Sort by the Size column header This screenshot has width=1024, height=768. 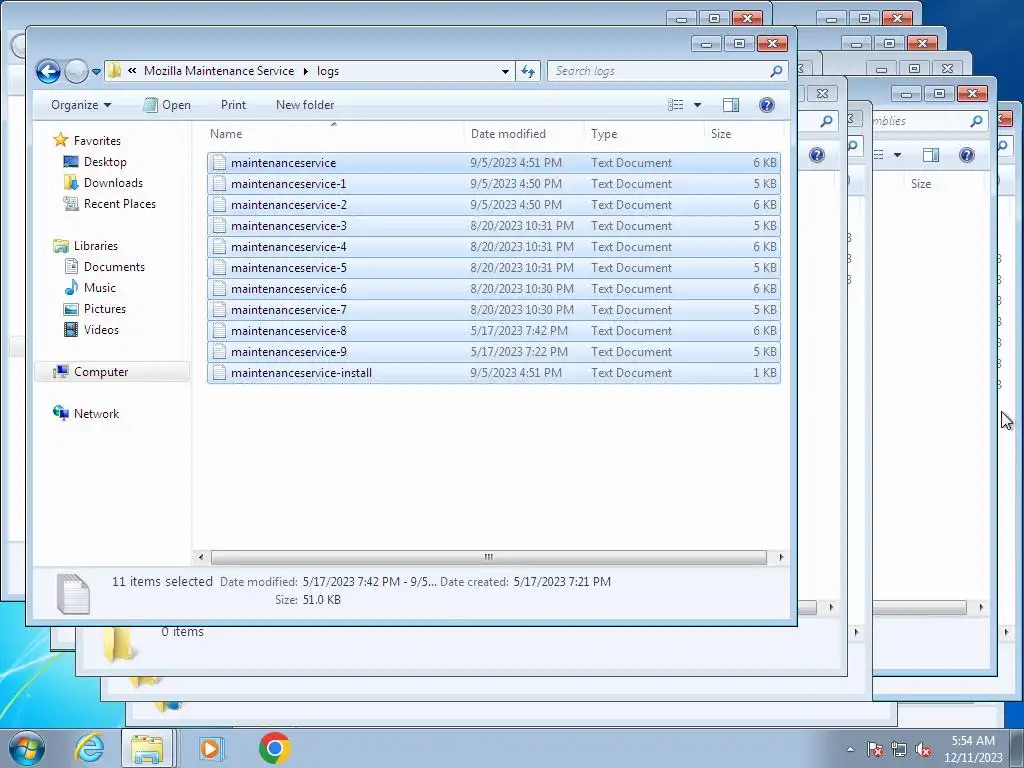[743, 134]
